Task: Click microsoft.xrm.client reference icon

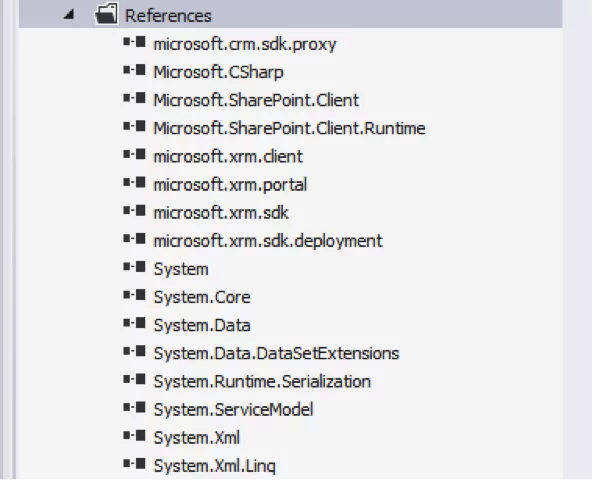Action: coord(134,154)
